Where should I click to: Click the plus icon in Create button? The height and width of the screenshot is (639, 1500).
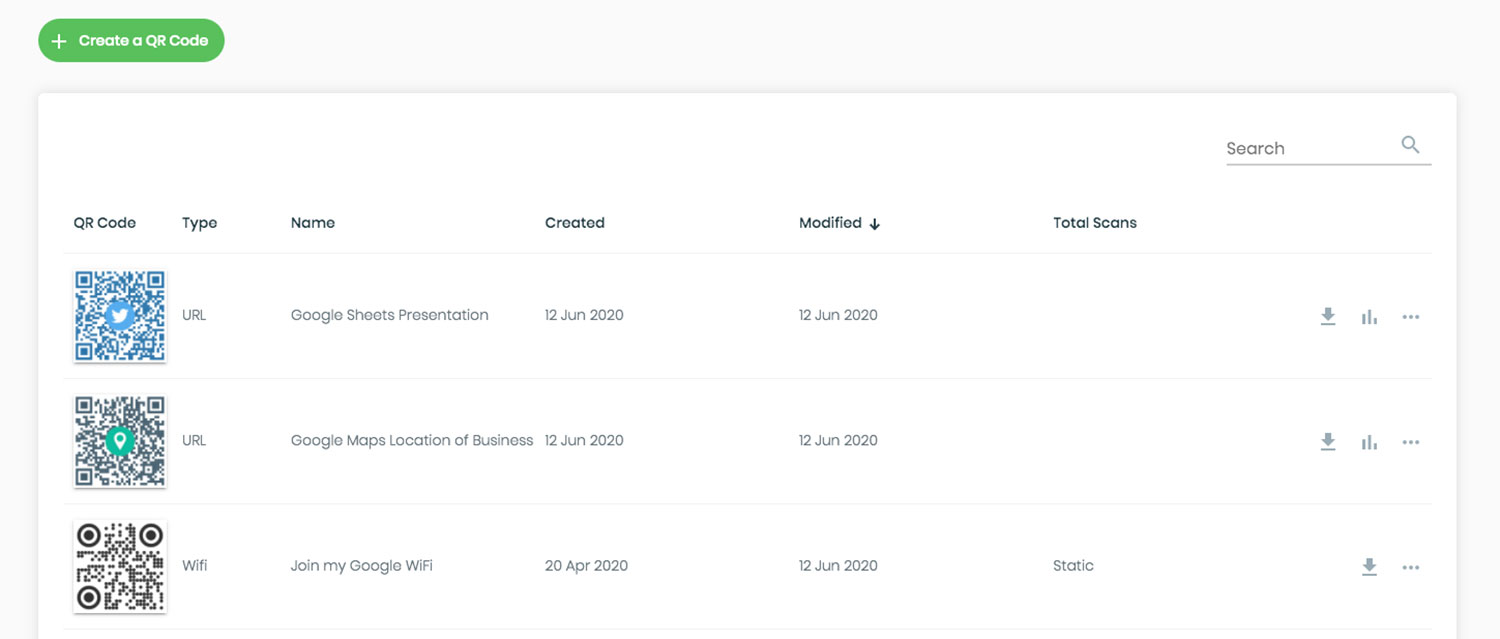59,41
